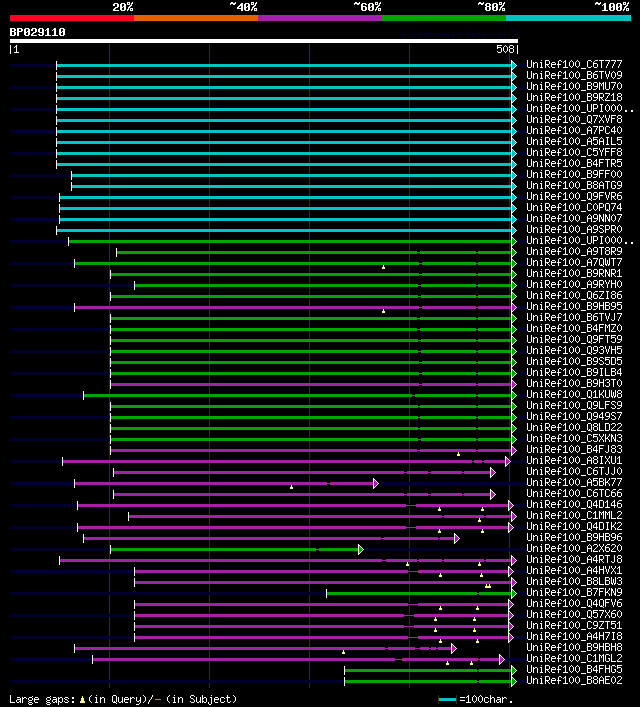This screenshot has height=707, width=640.
Task: Click the arrowhead ending the A5BK77 alignment
Action: 376,484
